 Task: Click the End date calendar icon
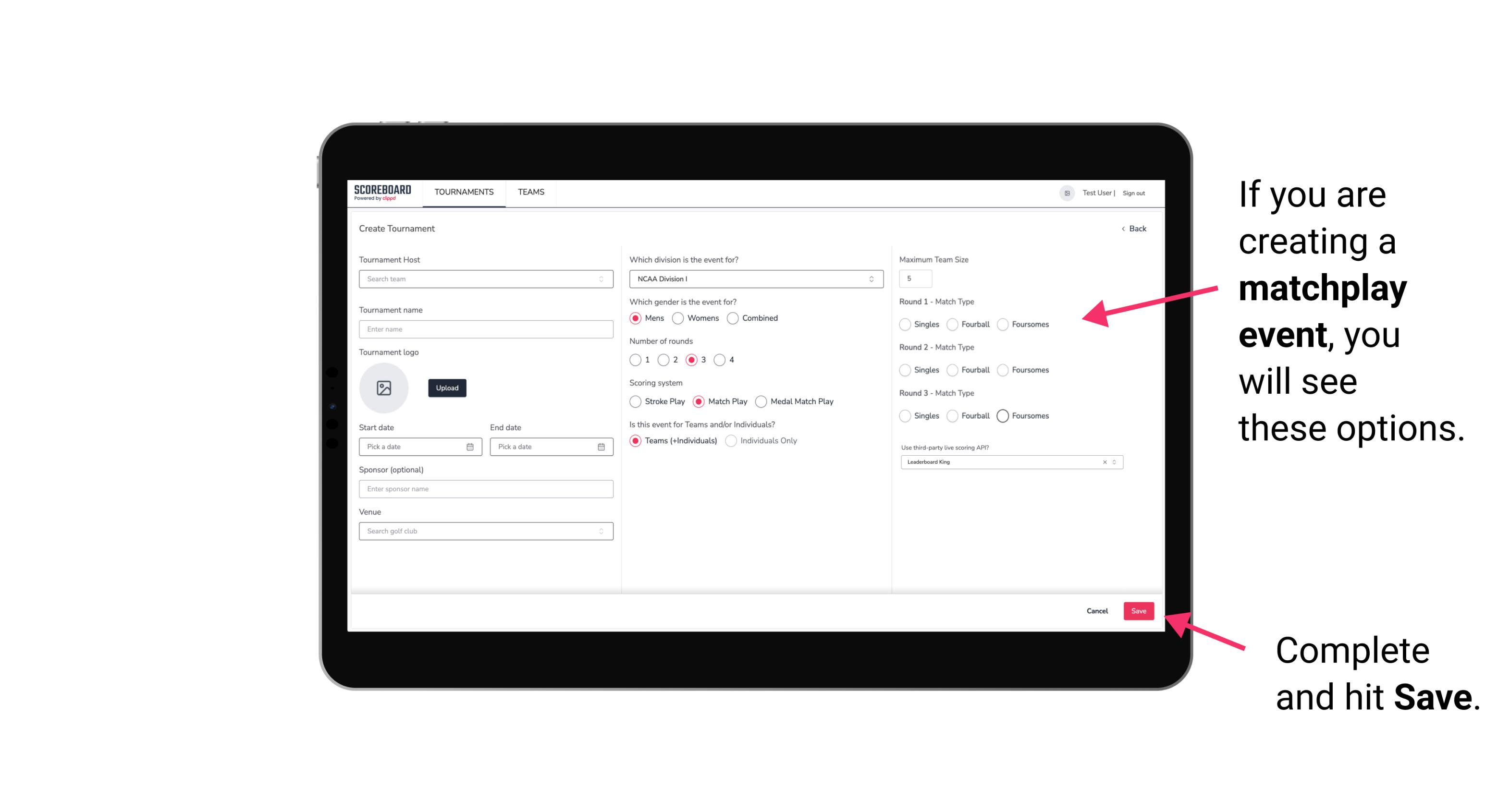tap(600, 446)
